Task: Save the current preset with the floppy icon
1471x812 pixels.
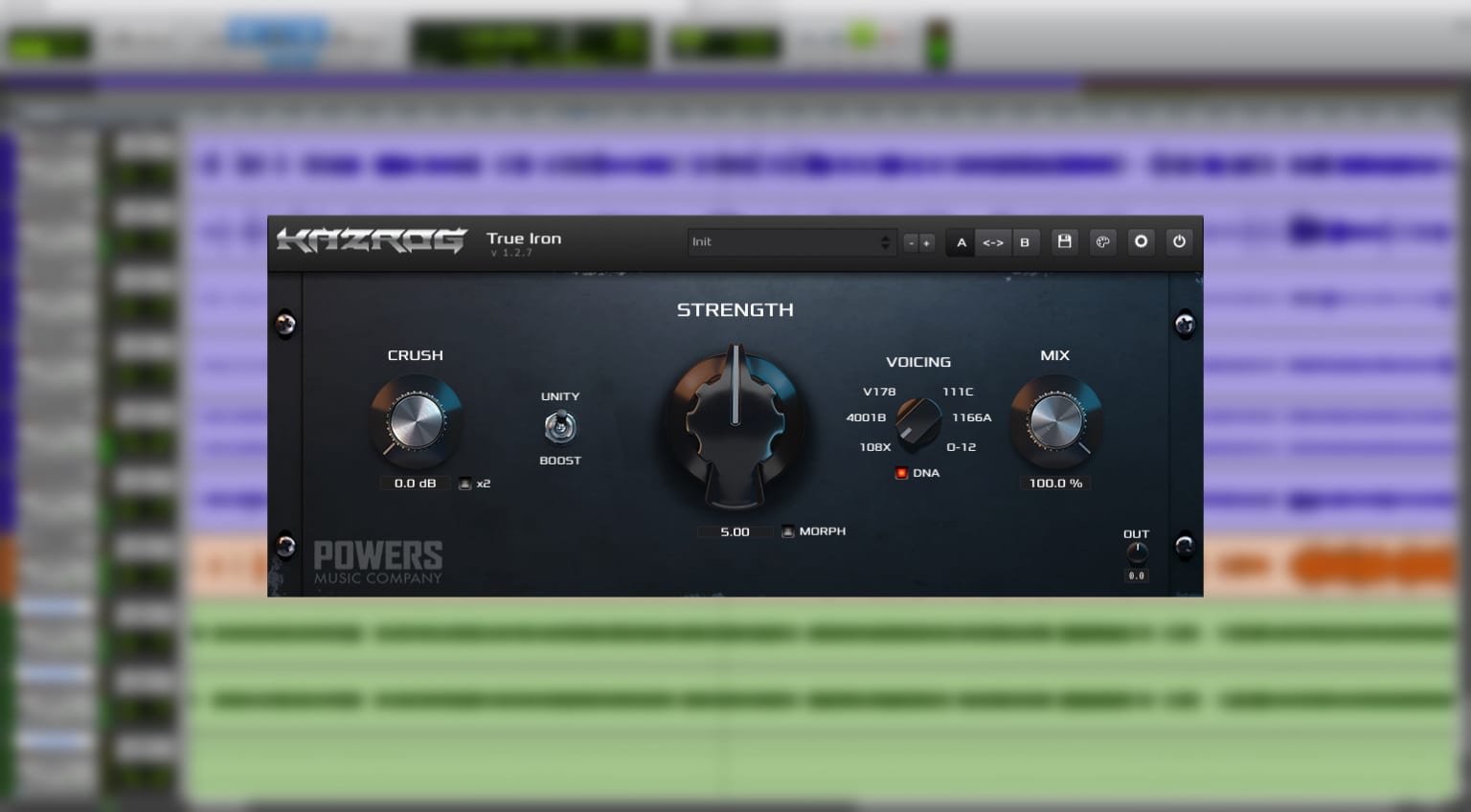Action: pos(1064,242)
